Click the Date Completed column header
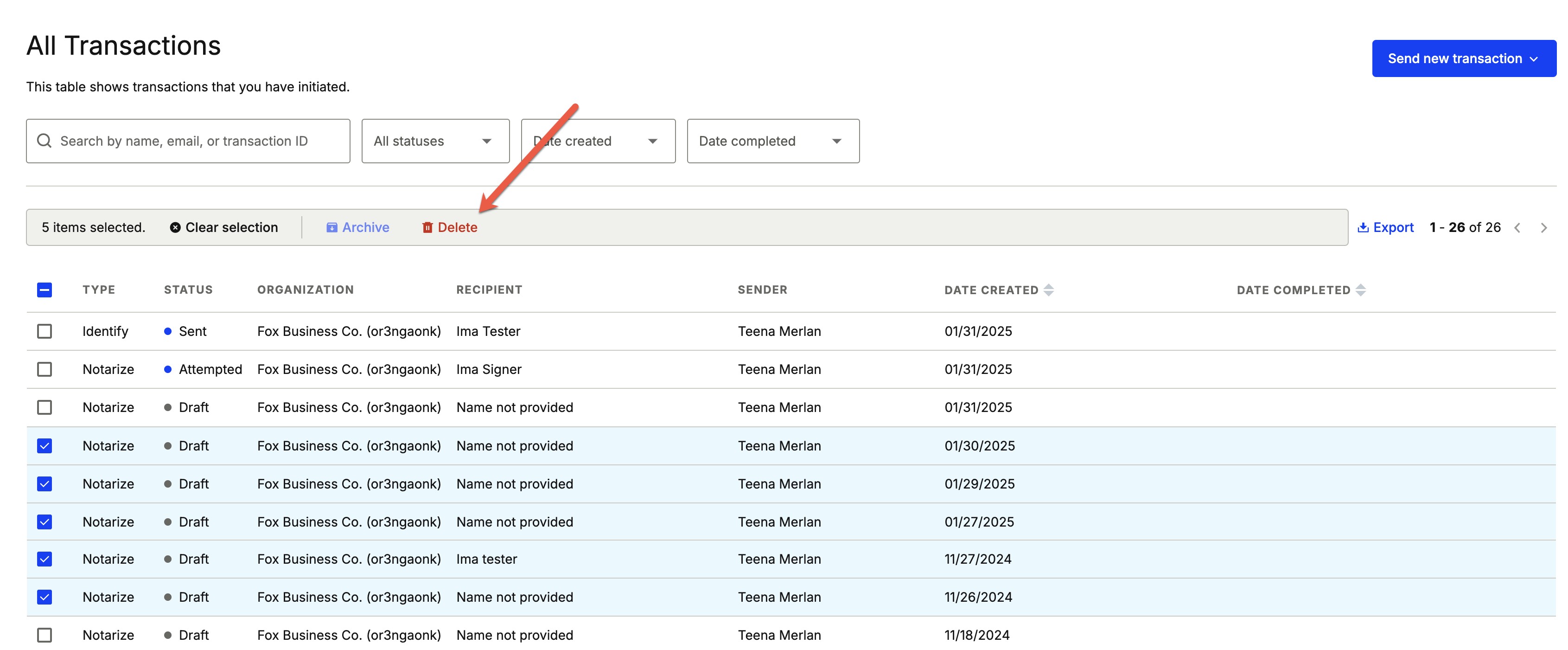The width and height of the screenshot is (1568, 650). pyautogui.click(x=1294, y=290)
